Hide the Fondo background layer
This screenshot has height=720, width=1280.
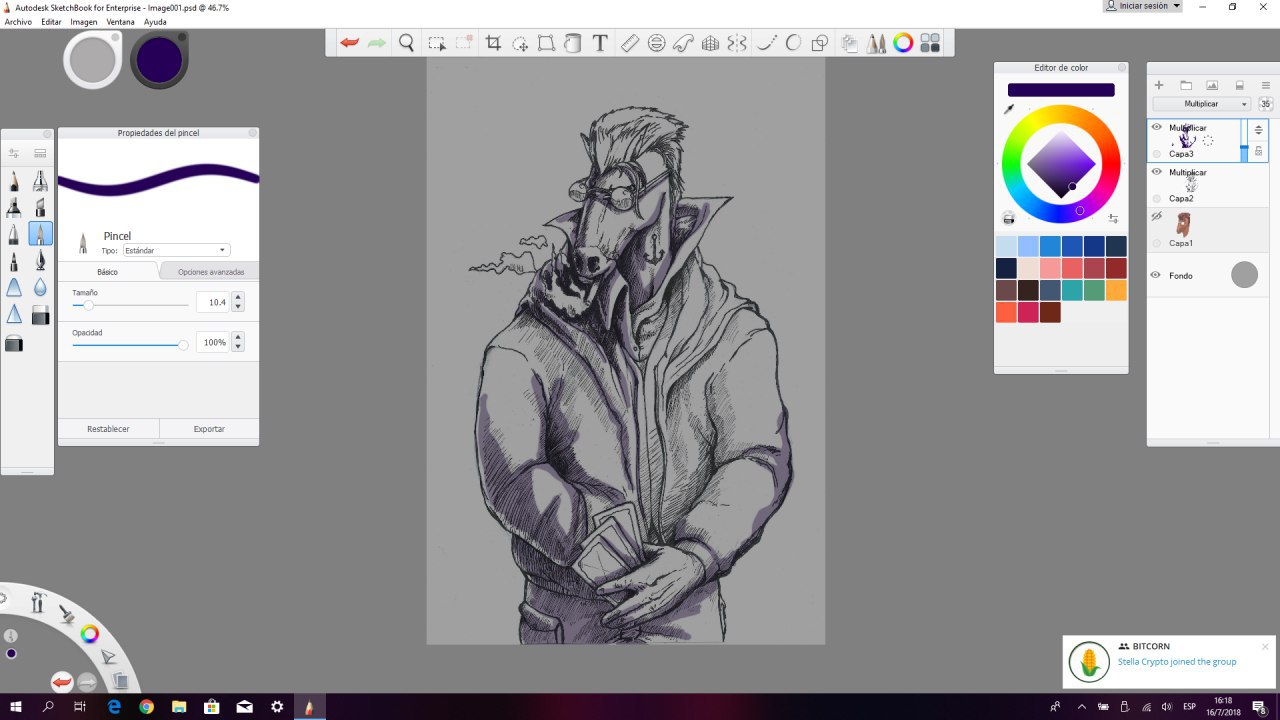[1157, 275]
